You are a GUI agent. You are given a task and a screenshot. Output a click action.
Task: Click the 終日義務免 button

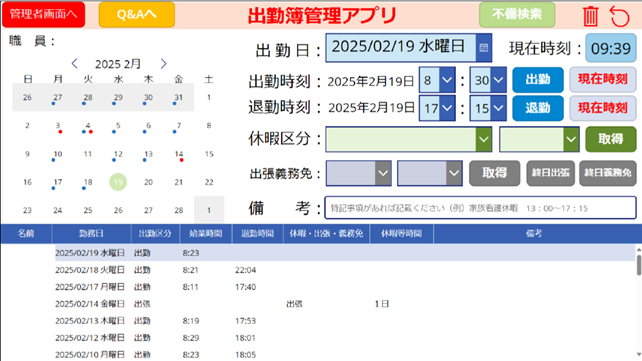point(608,173)
